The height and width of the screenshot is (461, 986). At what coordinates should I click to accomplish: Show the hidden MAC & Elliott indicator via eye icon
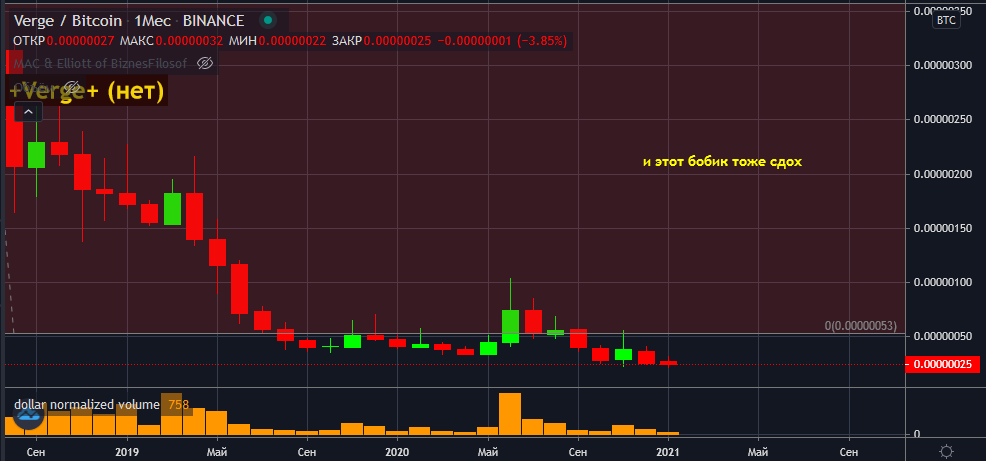[206, 63]
